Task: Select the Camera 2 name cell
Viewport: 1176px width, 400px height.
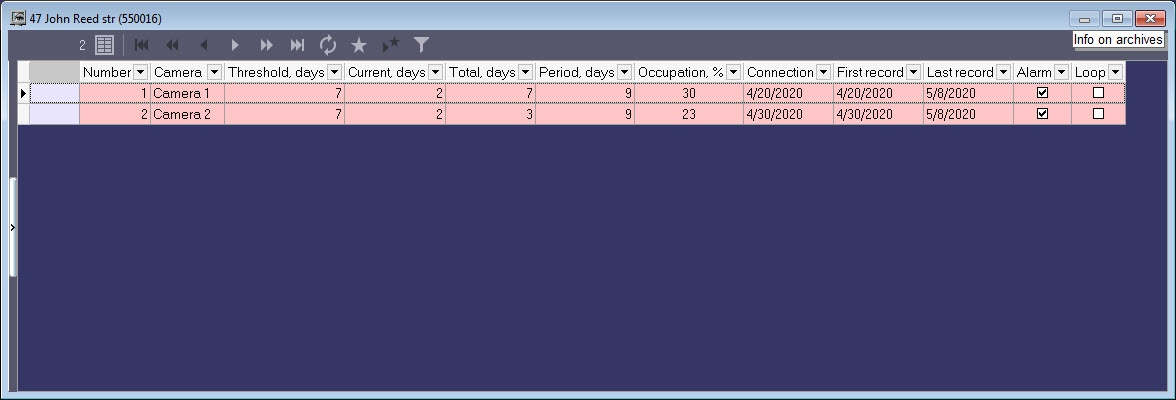Action: click(x=187, y=114)
